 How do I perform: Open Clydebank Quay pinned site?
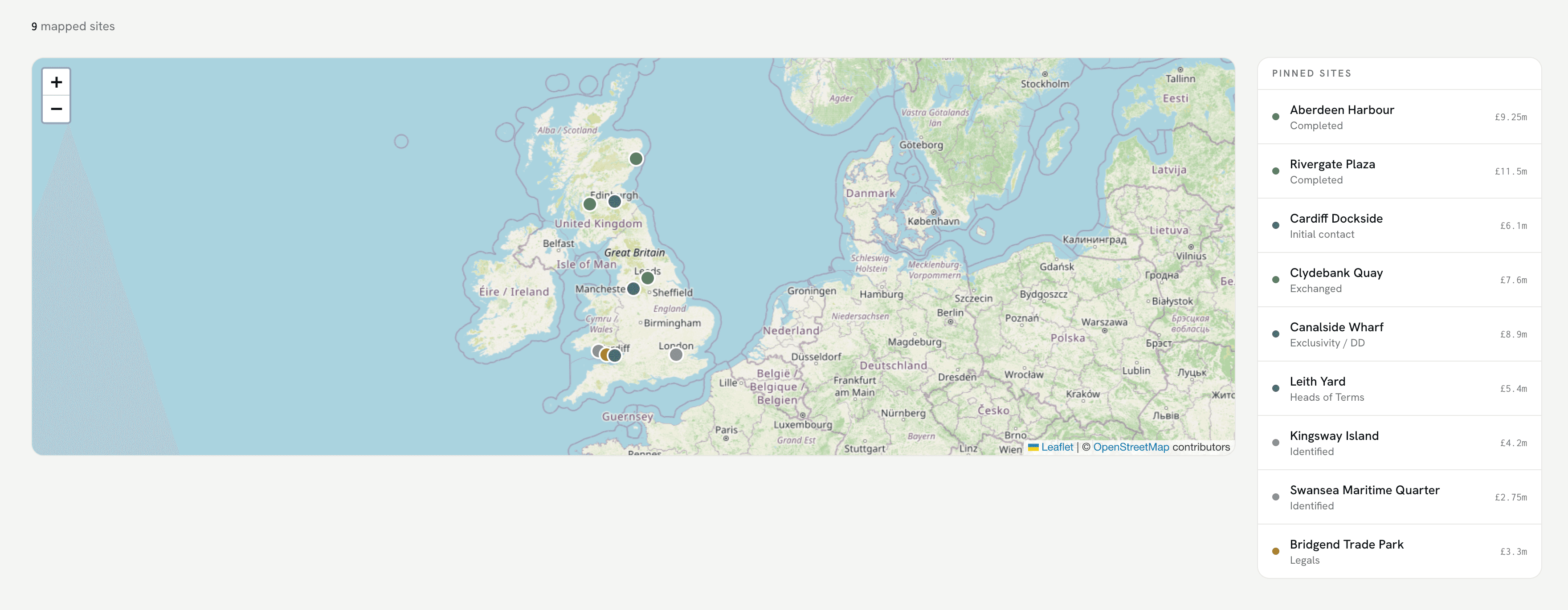coord(1399,280)
